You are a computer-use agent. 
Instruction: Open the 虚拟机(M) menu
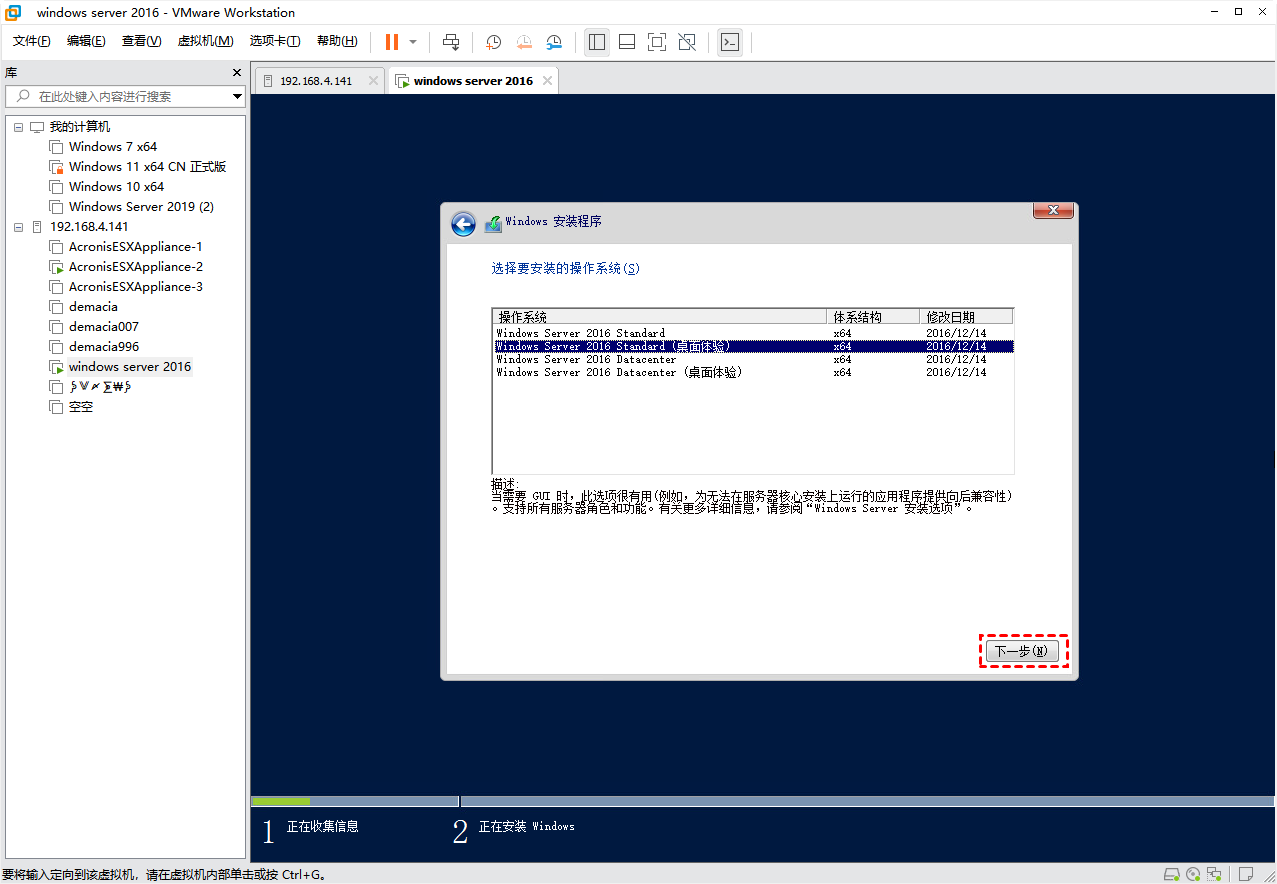point(205,41)
